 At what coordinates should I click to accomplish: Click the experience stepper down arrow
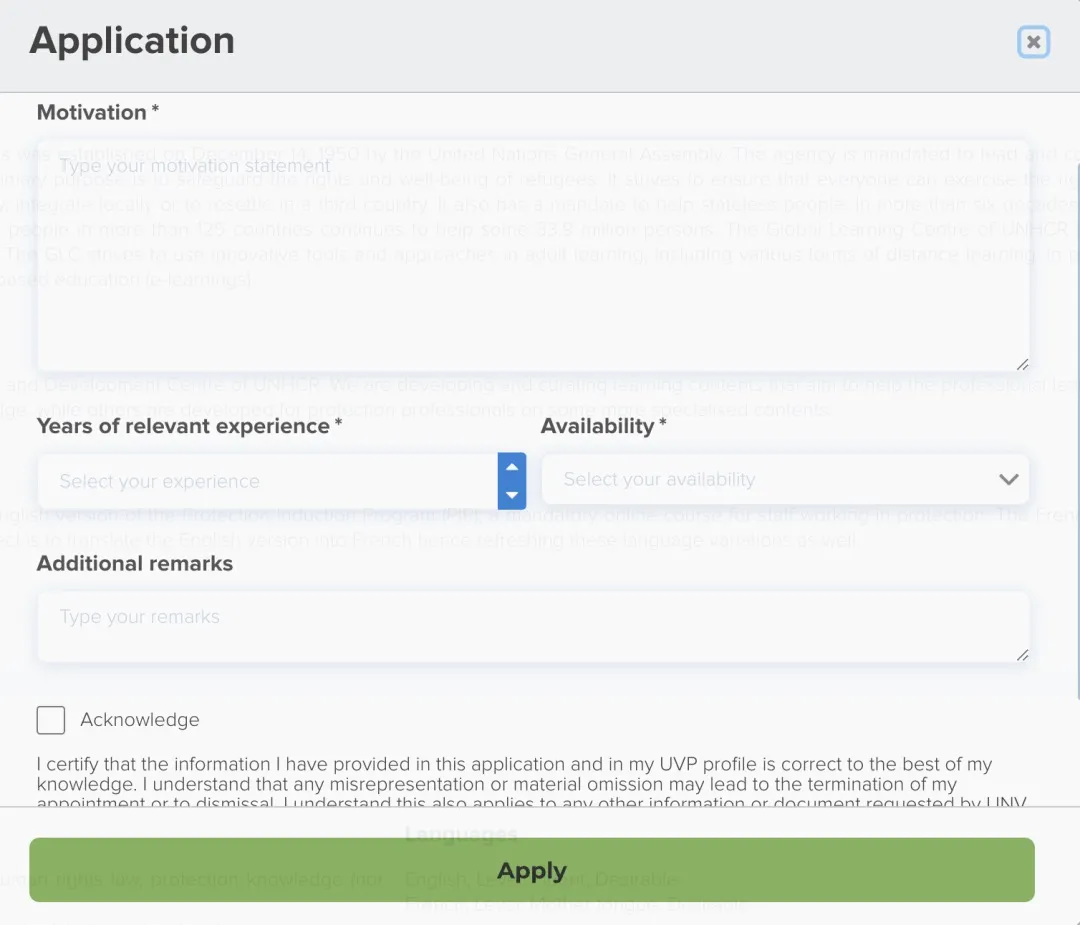click(x=512, y=495)
